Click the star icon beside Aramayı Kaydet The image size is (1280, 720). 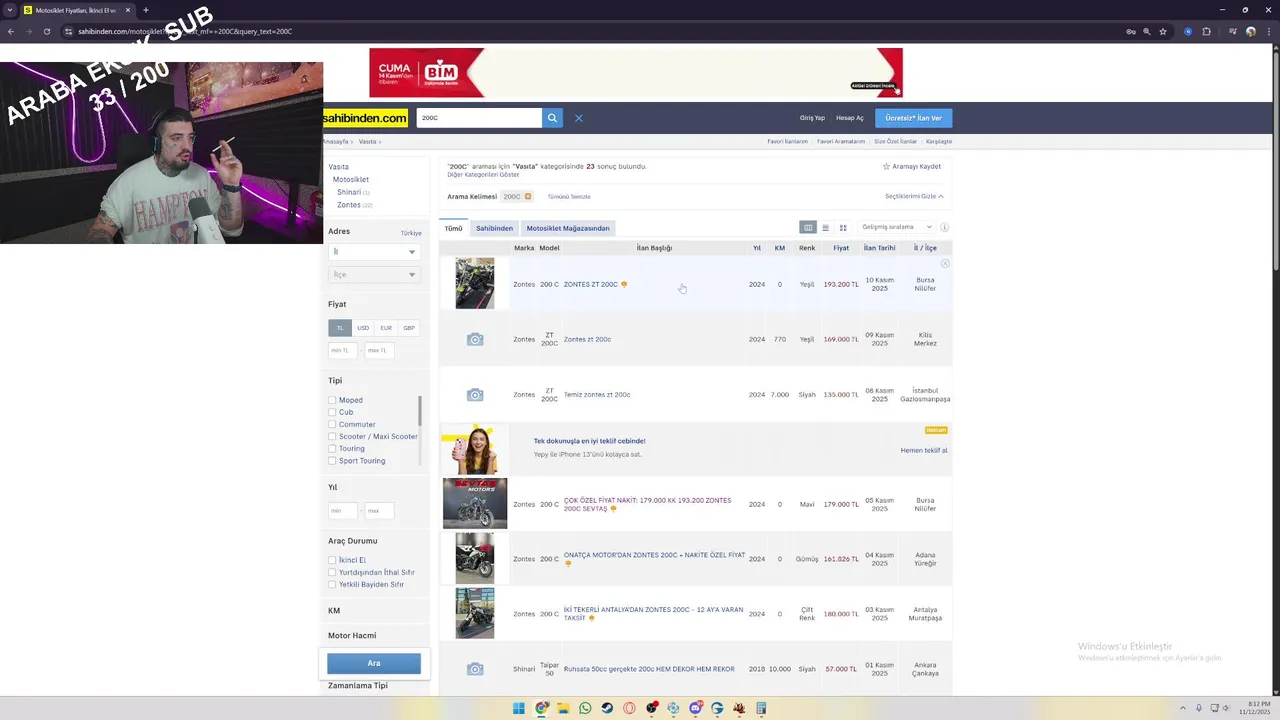(x=886, y=167)
